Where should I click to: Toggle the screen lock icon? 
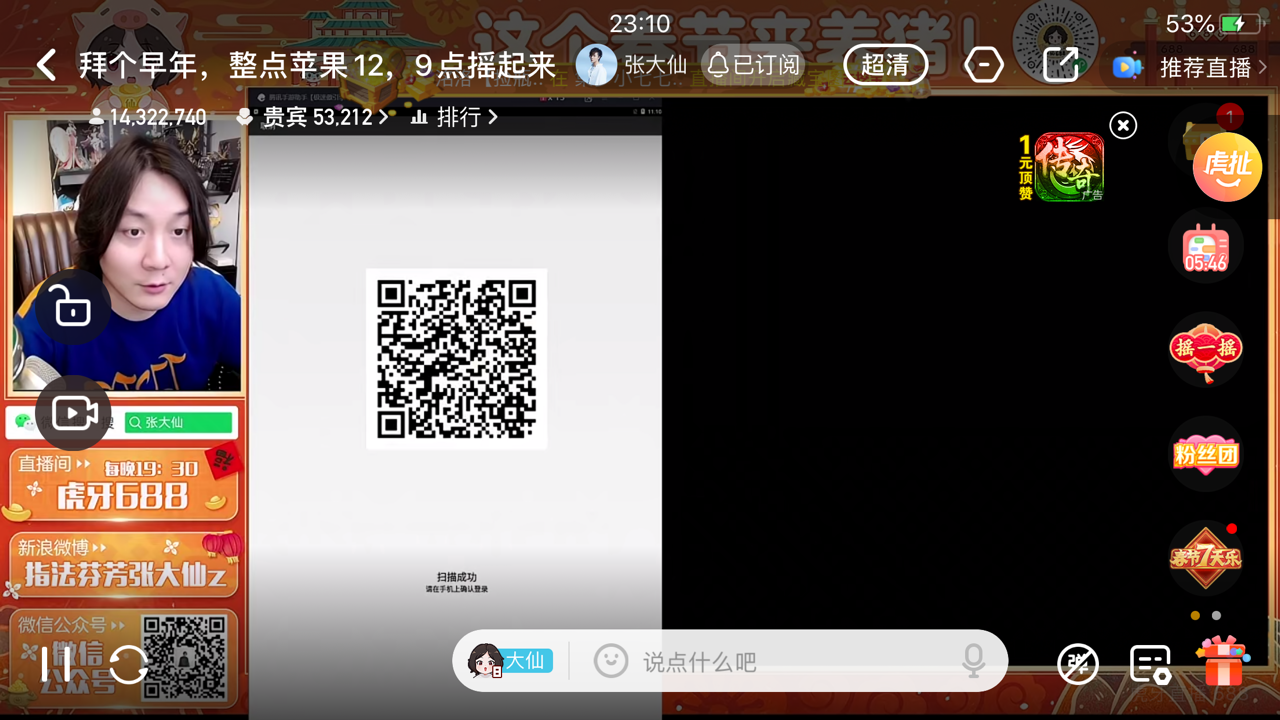click(x=73, y=307)
